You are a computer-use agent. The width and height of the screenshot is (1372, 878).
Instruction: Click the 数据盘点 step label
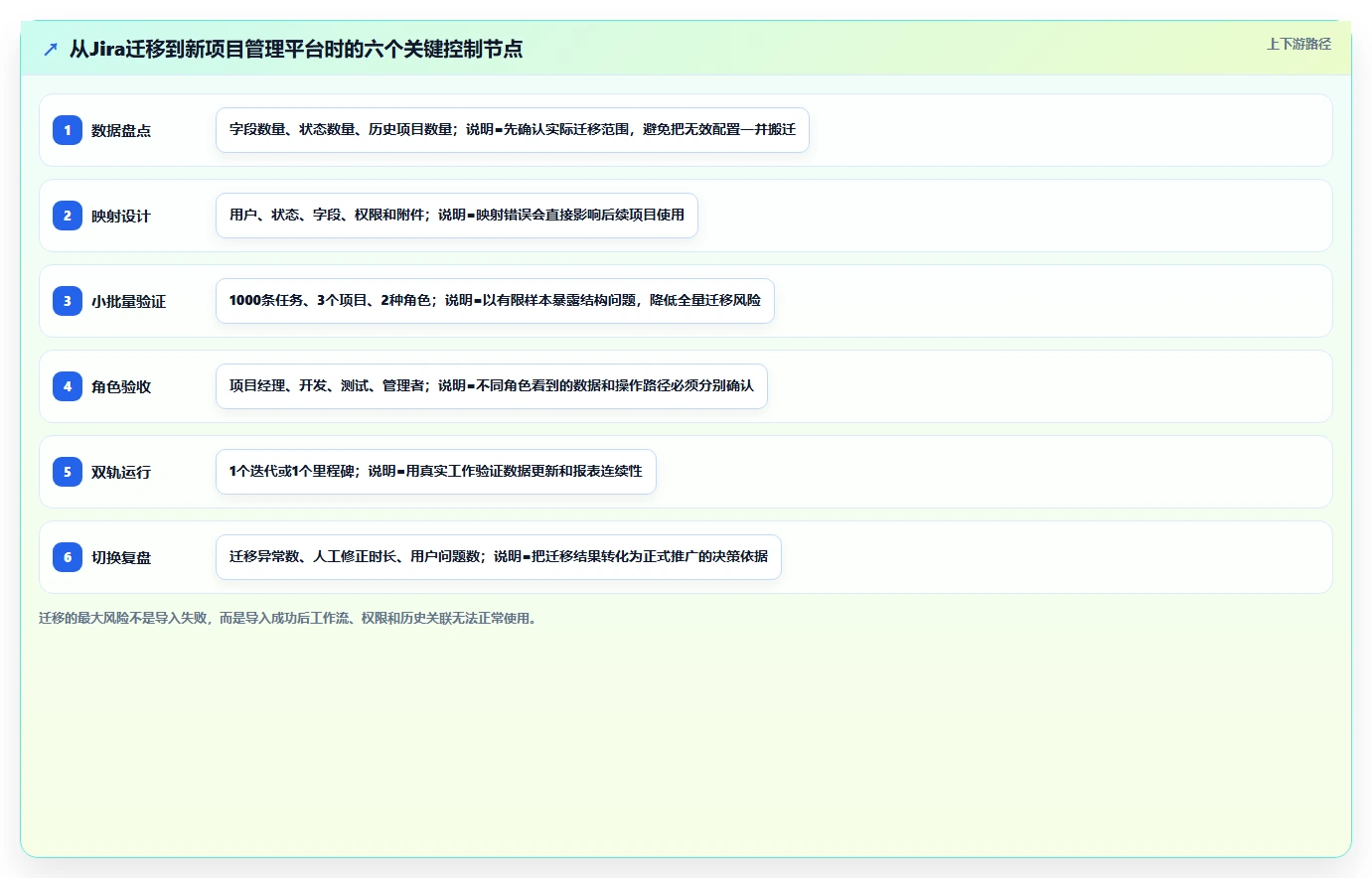pos(121,130)
